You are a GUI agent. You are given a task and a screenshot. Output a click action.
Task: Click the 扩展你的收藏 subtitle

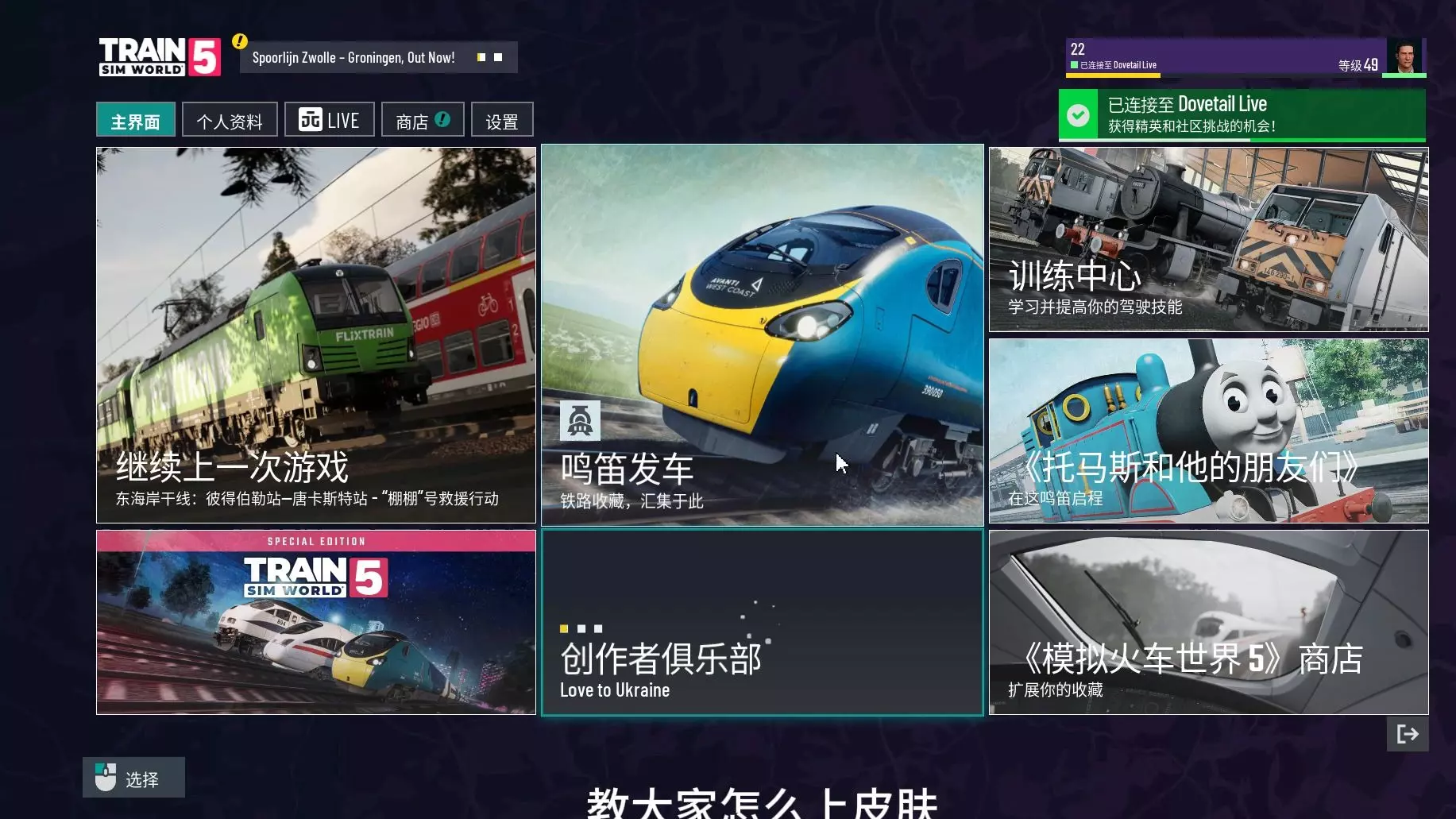[1056, 690]
